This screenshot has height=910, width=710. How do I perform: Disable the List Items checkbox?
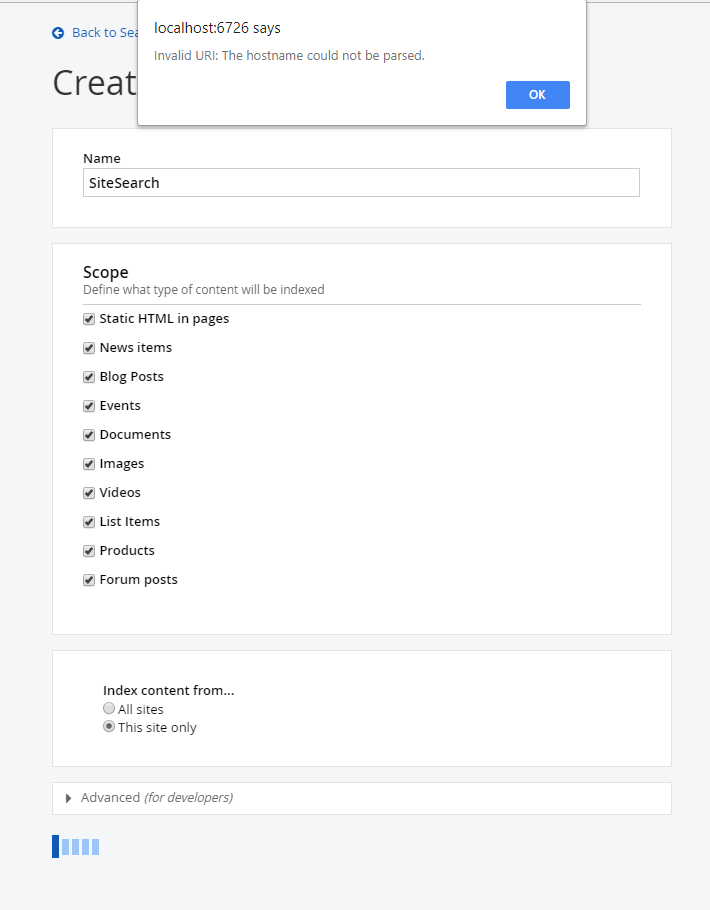tap(89, 521)
